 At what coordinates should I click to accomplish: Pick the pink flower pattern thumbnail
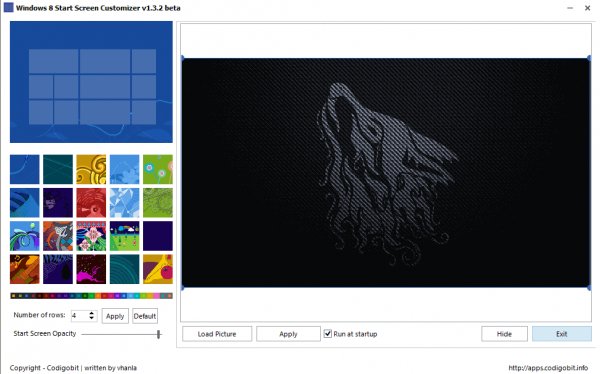point(91,236)
